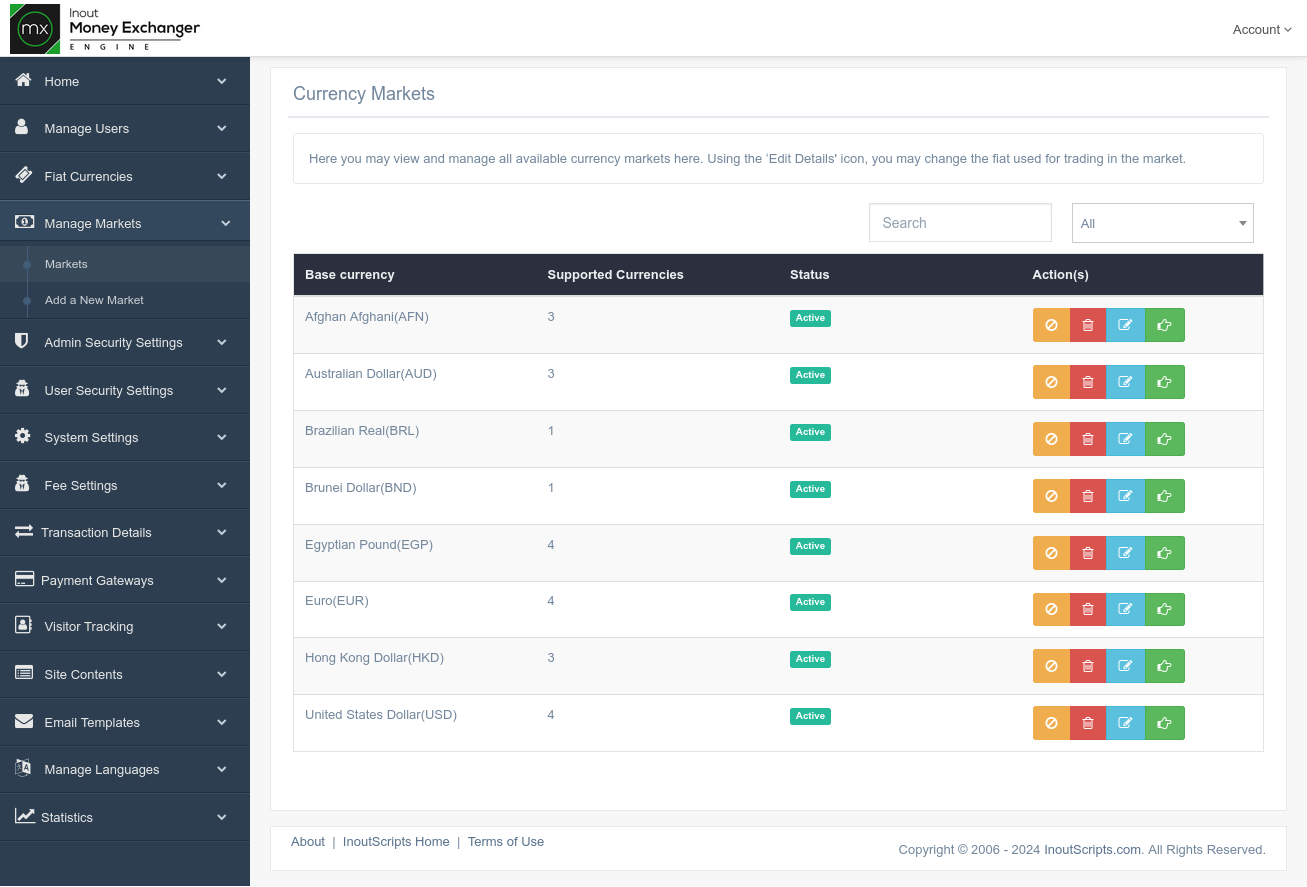1307x887 pixels.
Task: Select Markets in the sidebar submenu
Action: pyautogui.click(x=66, y=263)
